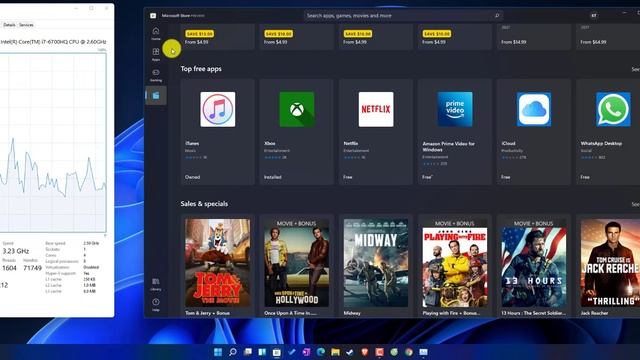Click the From $64.99 card

[608, 37]
